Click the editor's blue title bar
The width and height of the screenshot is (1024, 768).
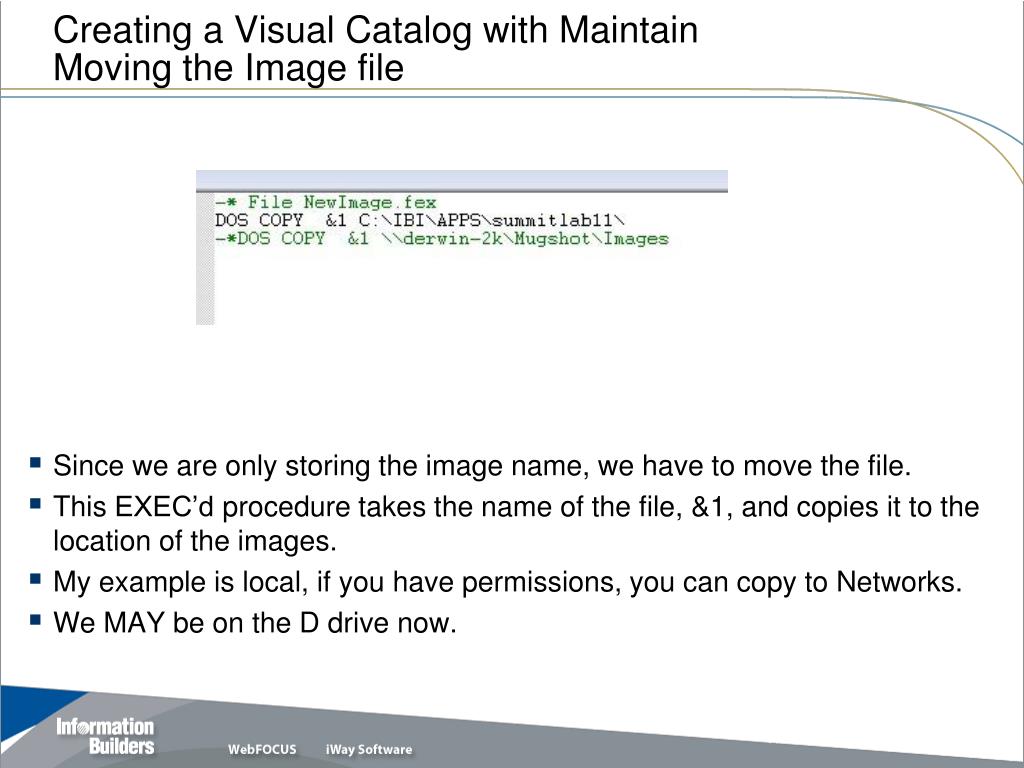point(462,180)
